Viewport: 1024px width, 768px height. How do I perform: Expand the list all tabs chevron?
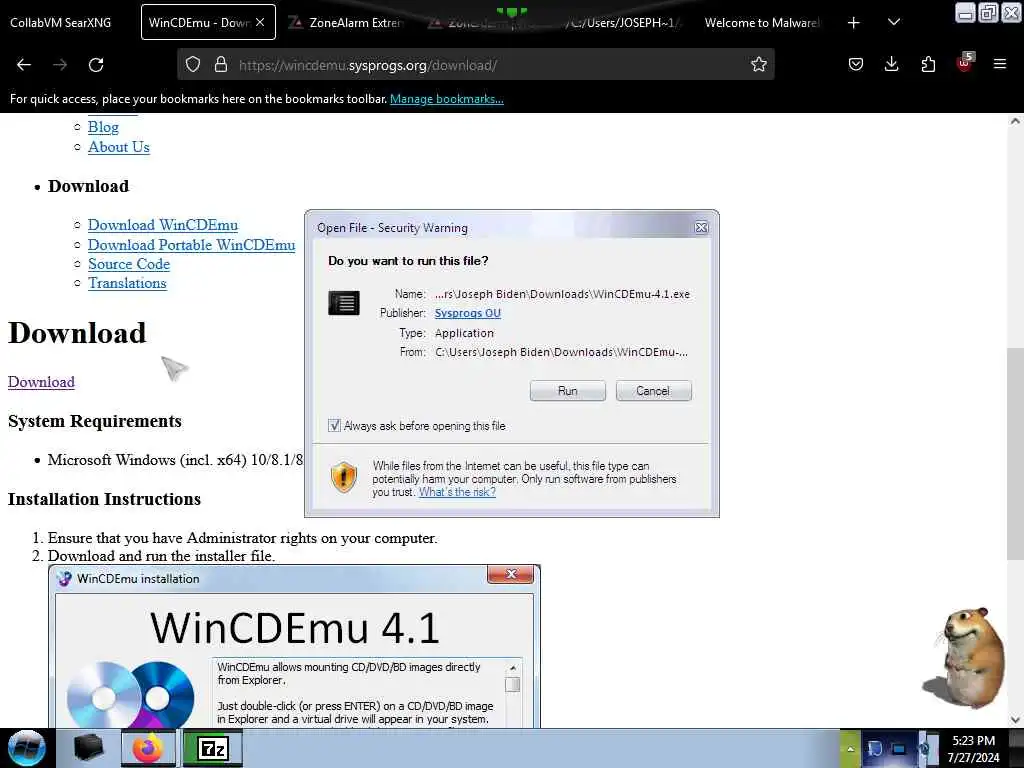(x=894, y=23)
